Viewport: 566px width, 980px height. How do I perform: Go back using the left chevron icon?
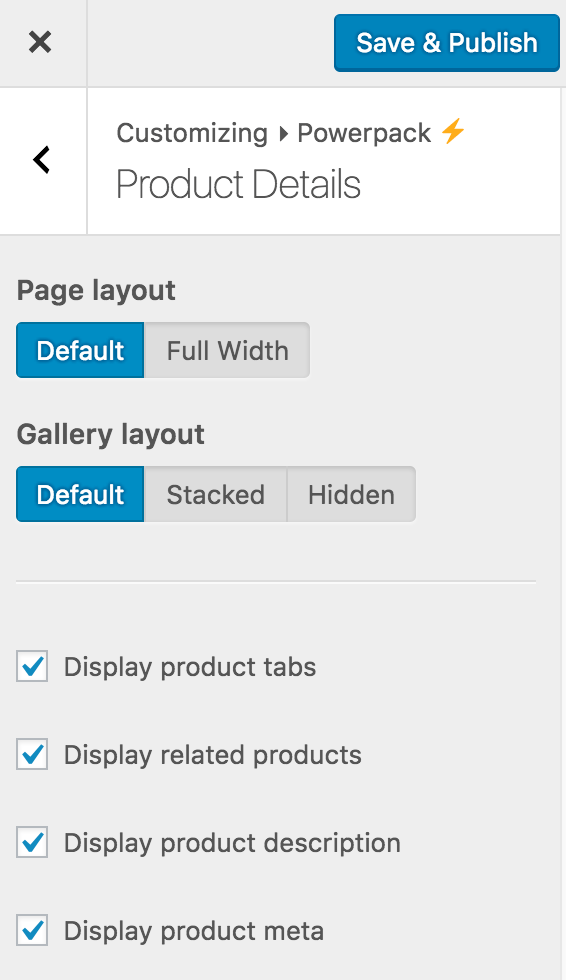pos(41,160)
